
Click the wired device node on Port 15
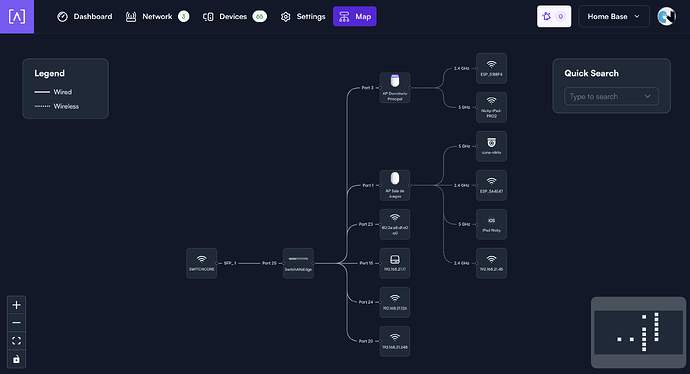(395, 263)
